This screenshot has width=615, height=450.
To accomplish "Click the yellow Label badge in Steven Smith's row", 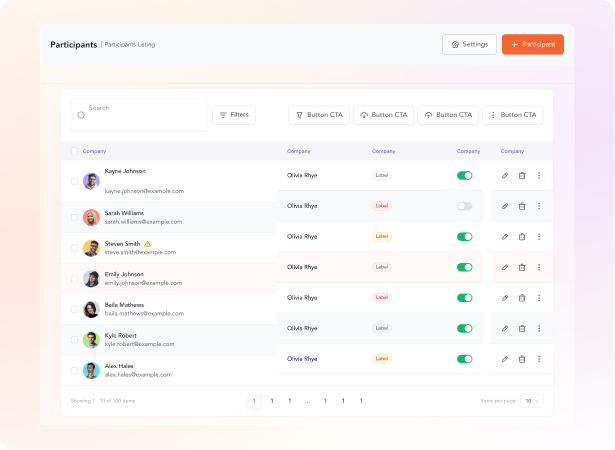I will pos(382,237).
